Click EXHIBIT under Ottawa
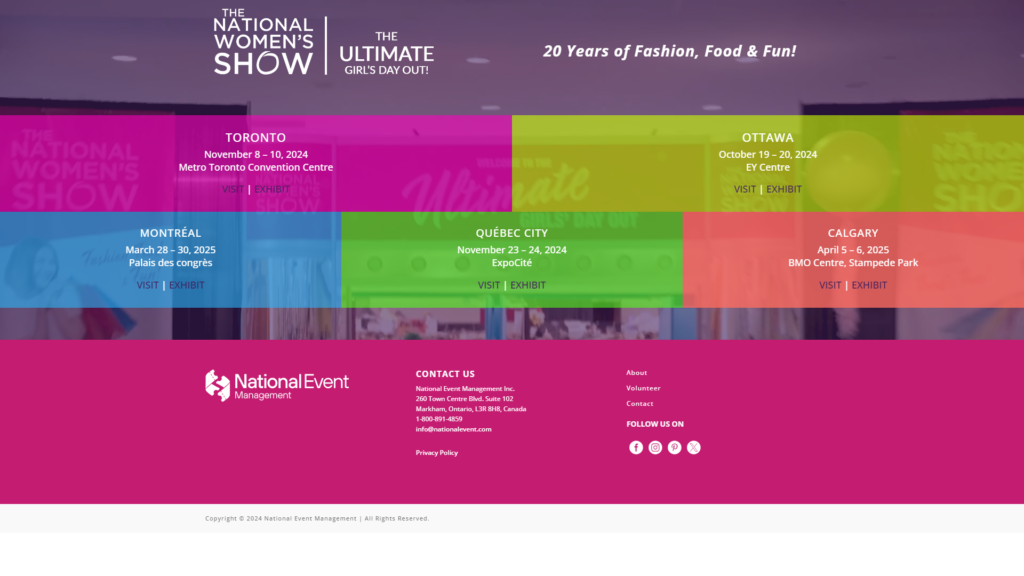Image resolution: width=1024 pixels, height=576 pixels. (x=784, y=189)
